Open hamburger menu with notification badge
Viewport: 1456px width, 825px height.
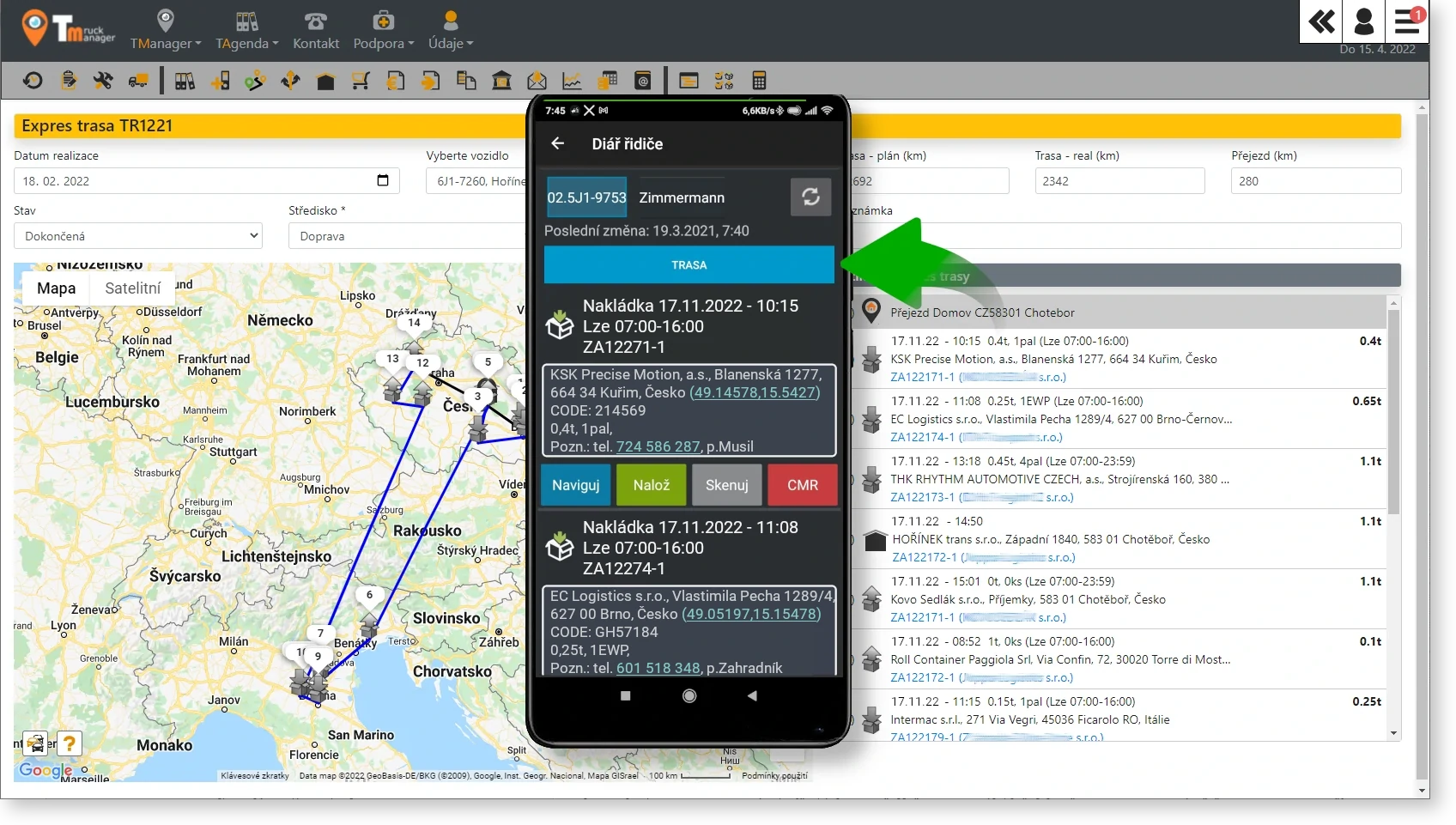click(x=1407, y=21)
